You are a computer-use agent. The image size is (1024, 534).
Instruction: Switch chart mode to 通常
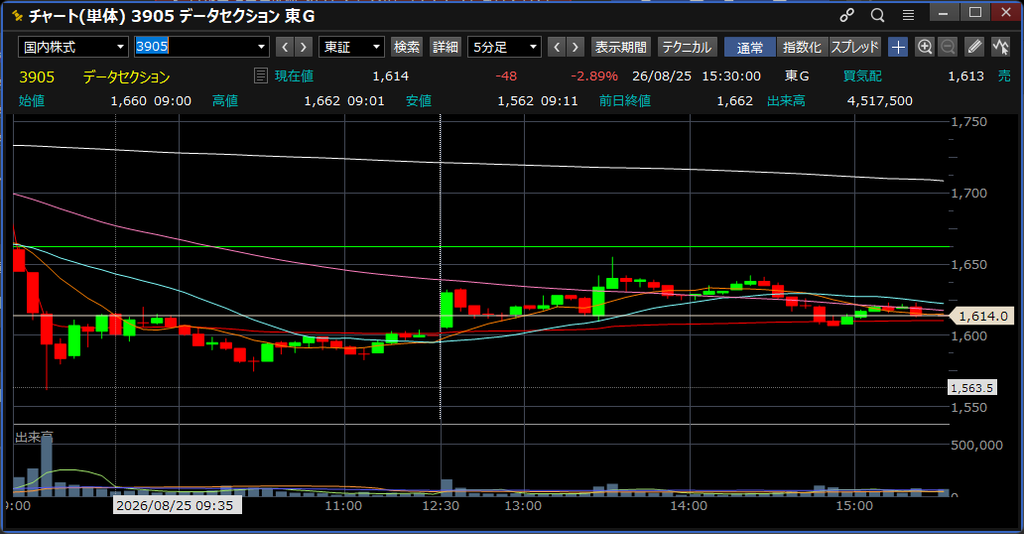pyautogui.click(x=750, y=47)
